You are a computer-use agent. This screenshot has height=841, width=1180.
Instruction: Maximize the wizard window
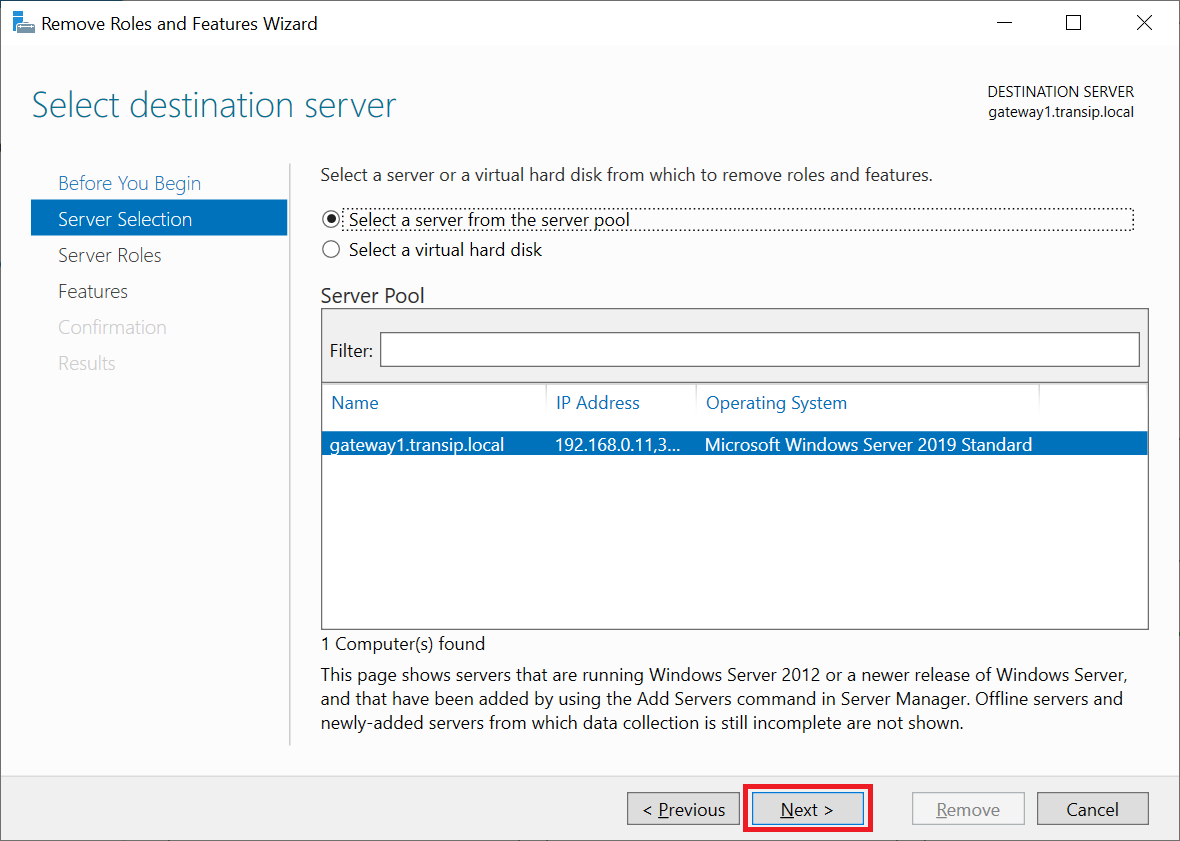pos(1073,23)
